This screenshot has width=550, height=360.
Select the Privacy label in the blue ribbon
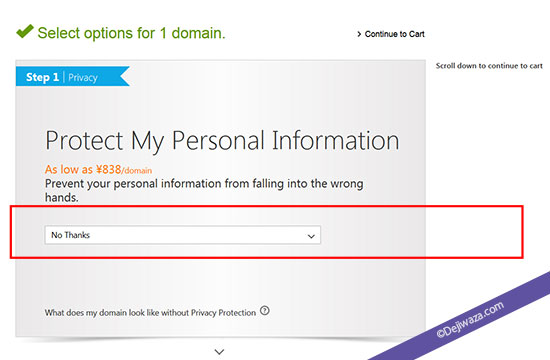tap(83, 78)
